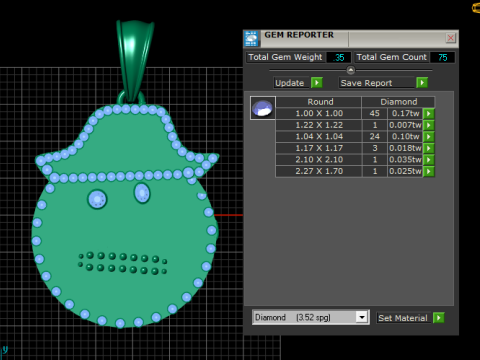Screen dimensions: 480x360
Task: Click the green arrow beside Save Report
Action: [x=422, y=82]
